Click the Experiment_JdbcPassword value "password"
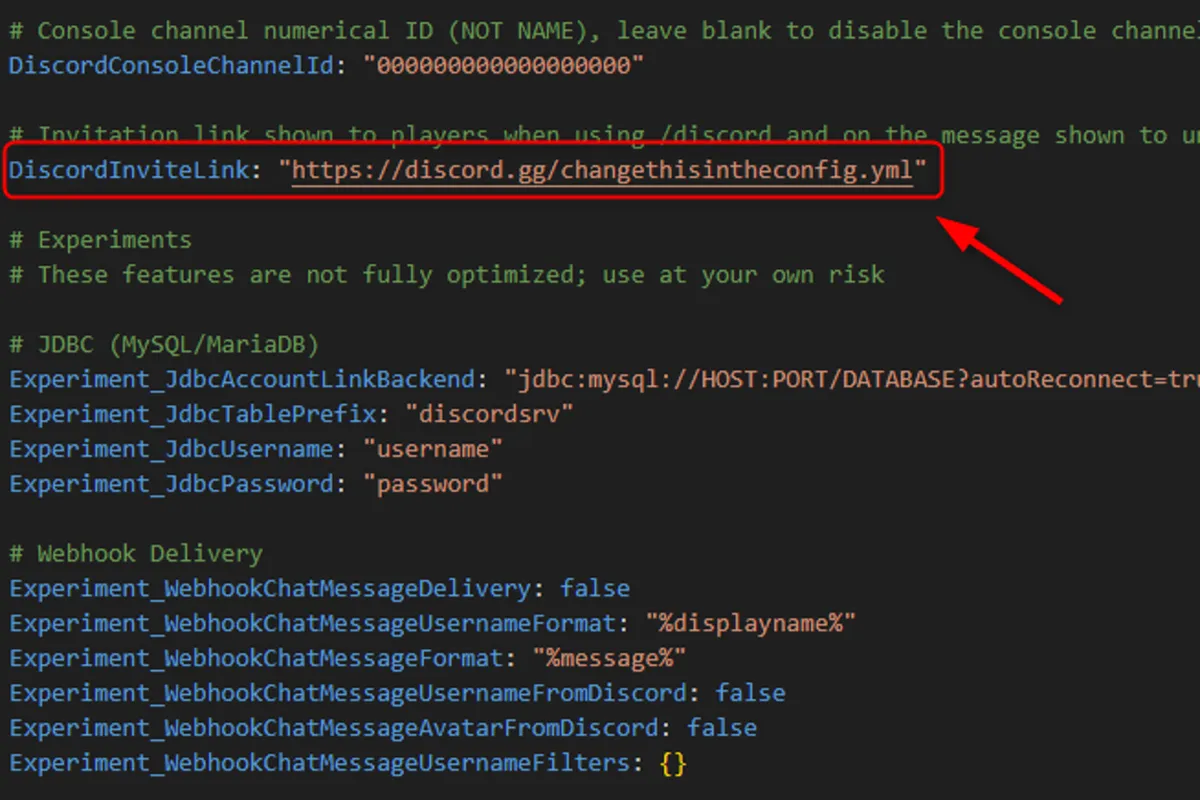This screenshot has height=800, width=1200. [x=432, y=484]
